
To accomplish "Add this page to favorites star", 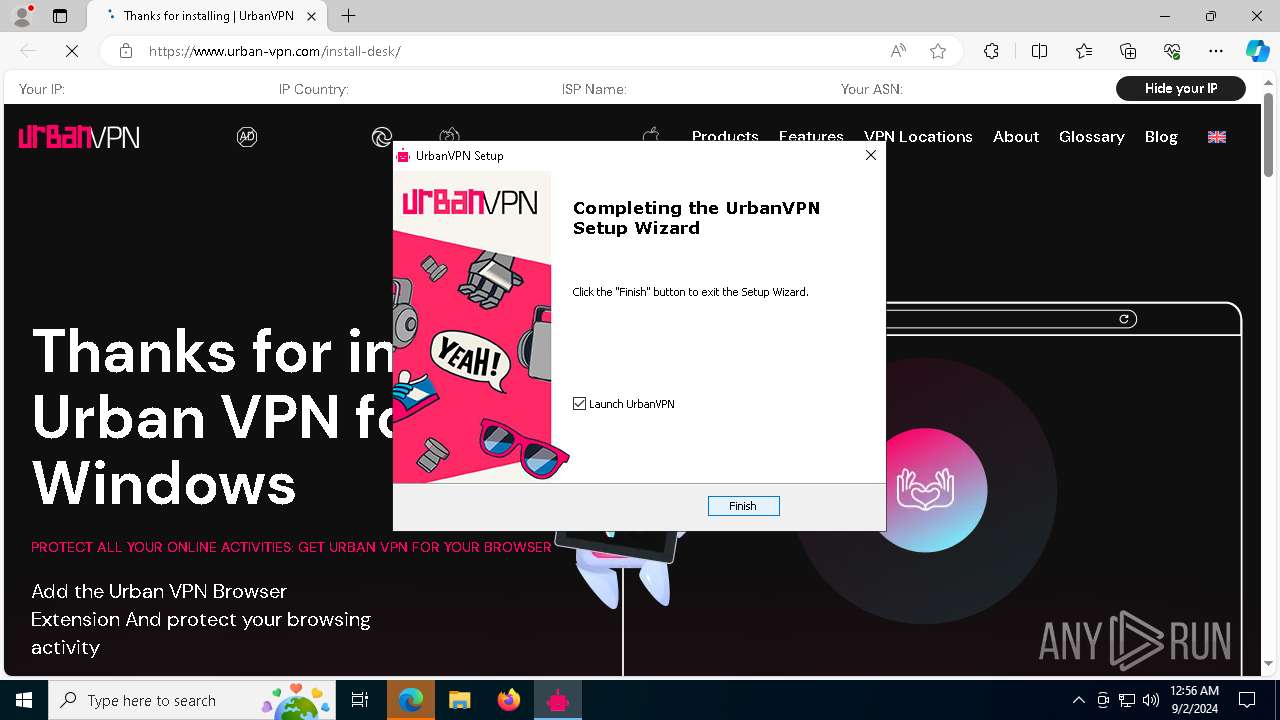I will (938, 51).
